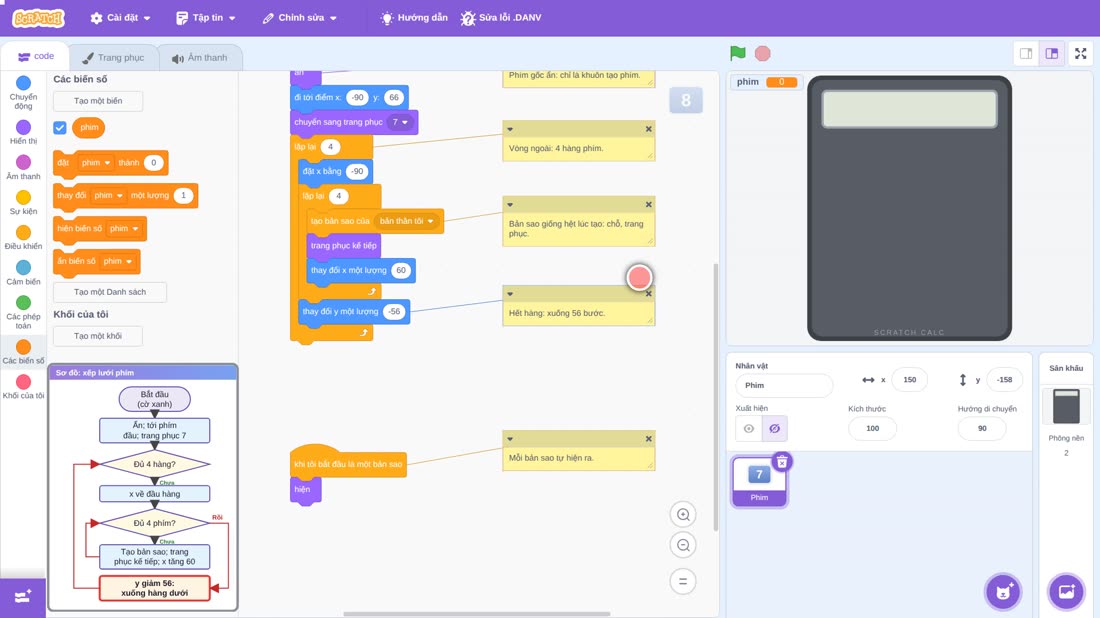Select the Hiển thị block category
This screenshot has height=618, width=1100.
pyautogui.click(x=23, y=132)
